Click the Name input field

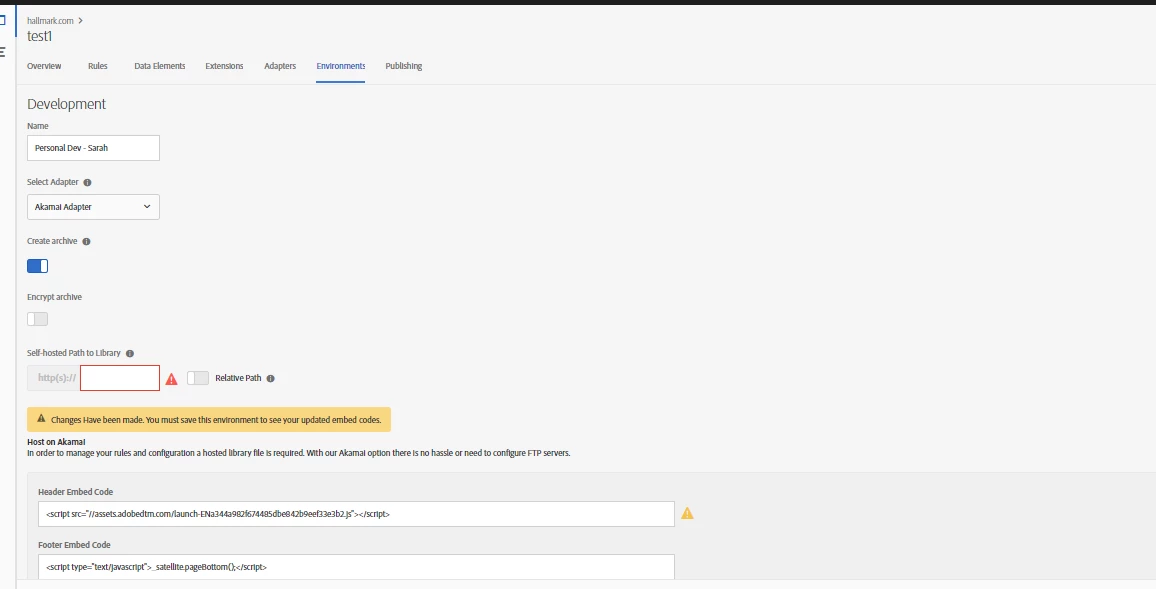[94, 147]
